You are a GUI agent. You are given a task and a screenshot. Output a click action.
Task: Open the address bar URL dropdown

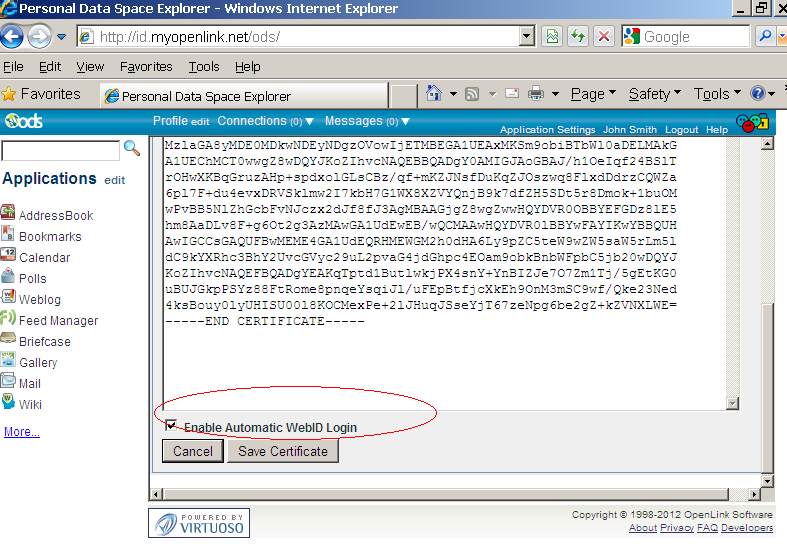coord(527,37)
